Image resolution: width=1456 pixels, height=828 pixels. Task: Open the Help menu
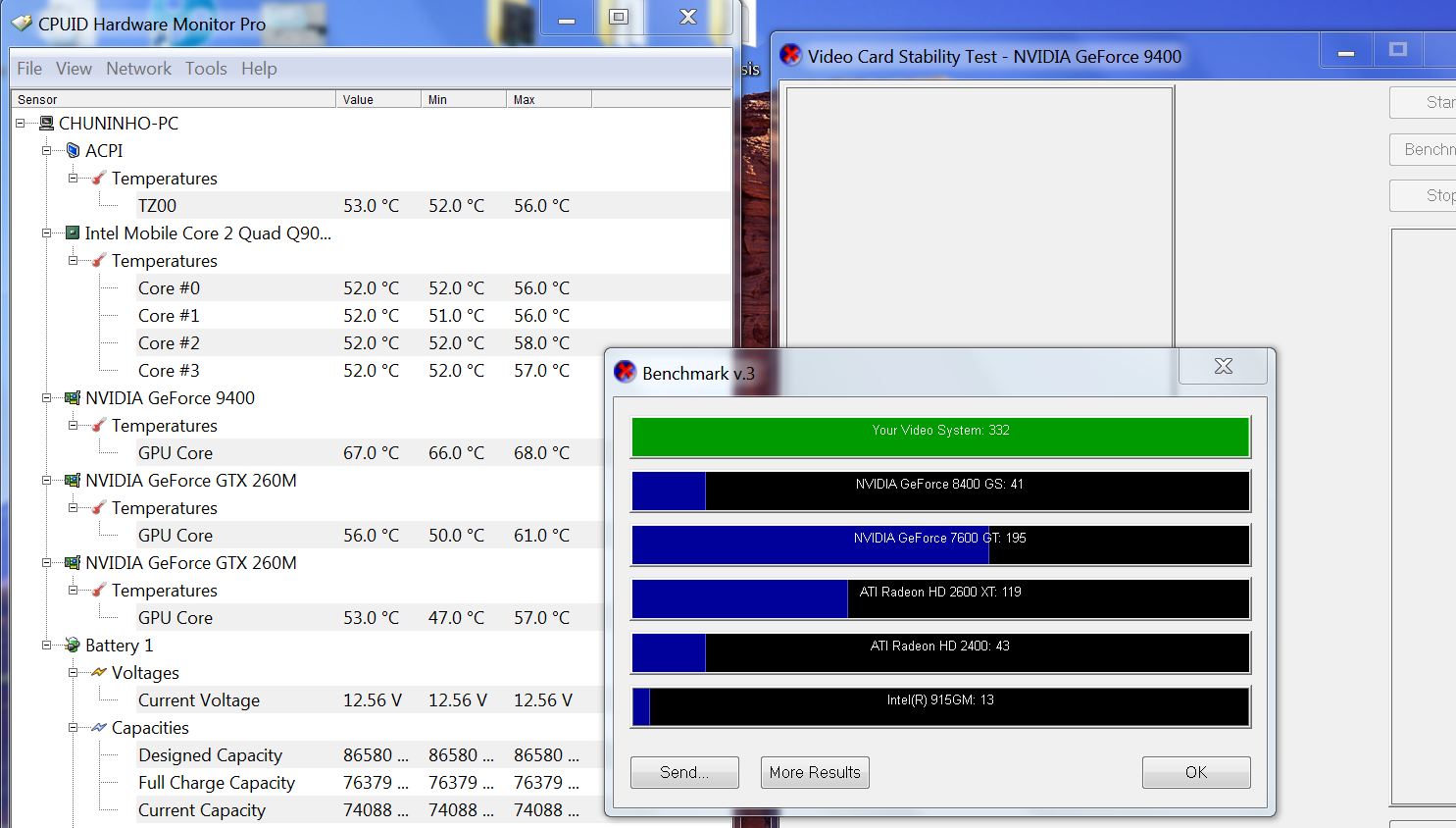click(x=259, y=69)
